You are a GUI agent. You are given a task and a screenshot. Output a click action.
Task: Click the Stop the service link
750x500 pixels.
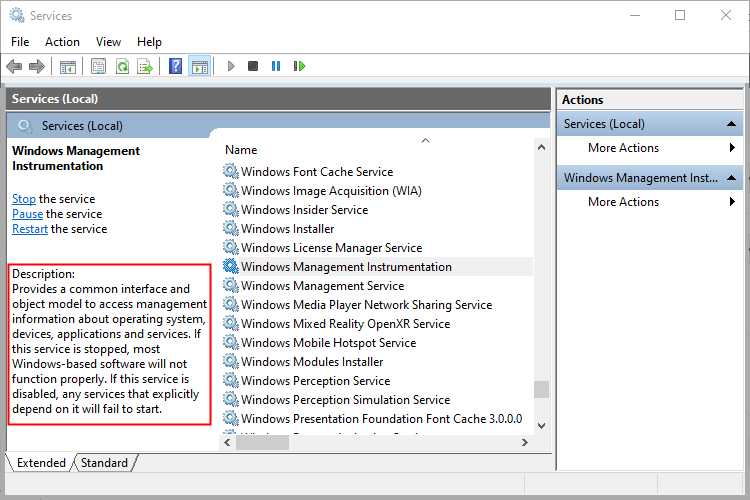click(x=24, y=199)
